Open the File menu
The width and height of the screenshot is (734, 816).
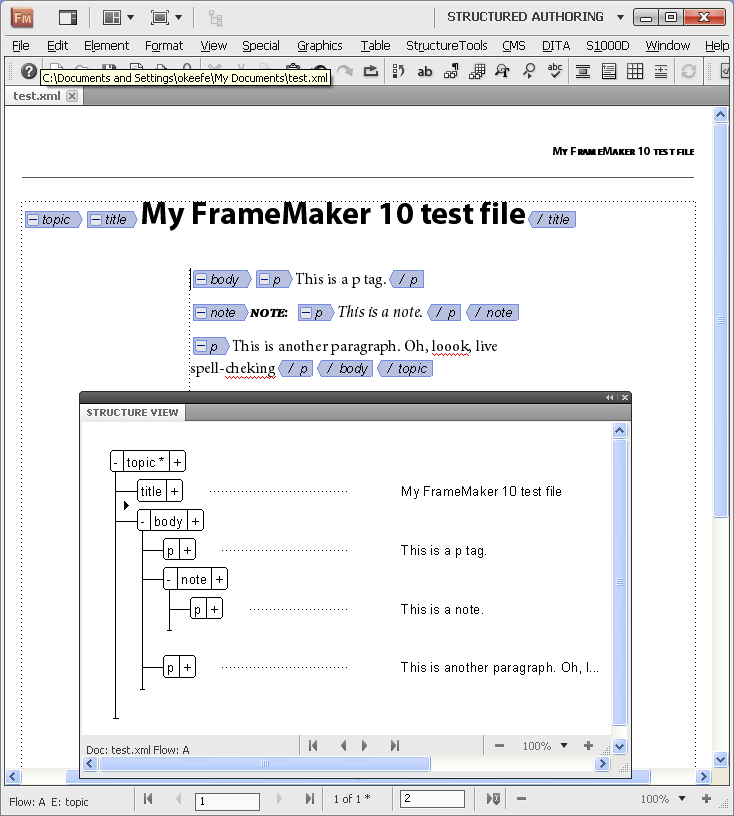tap(20, 46)
